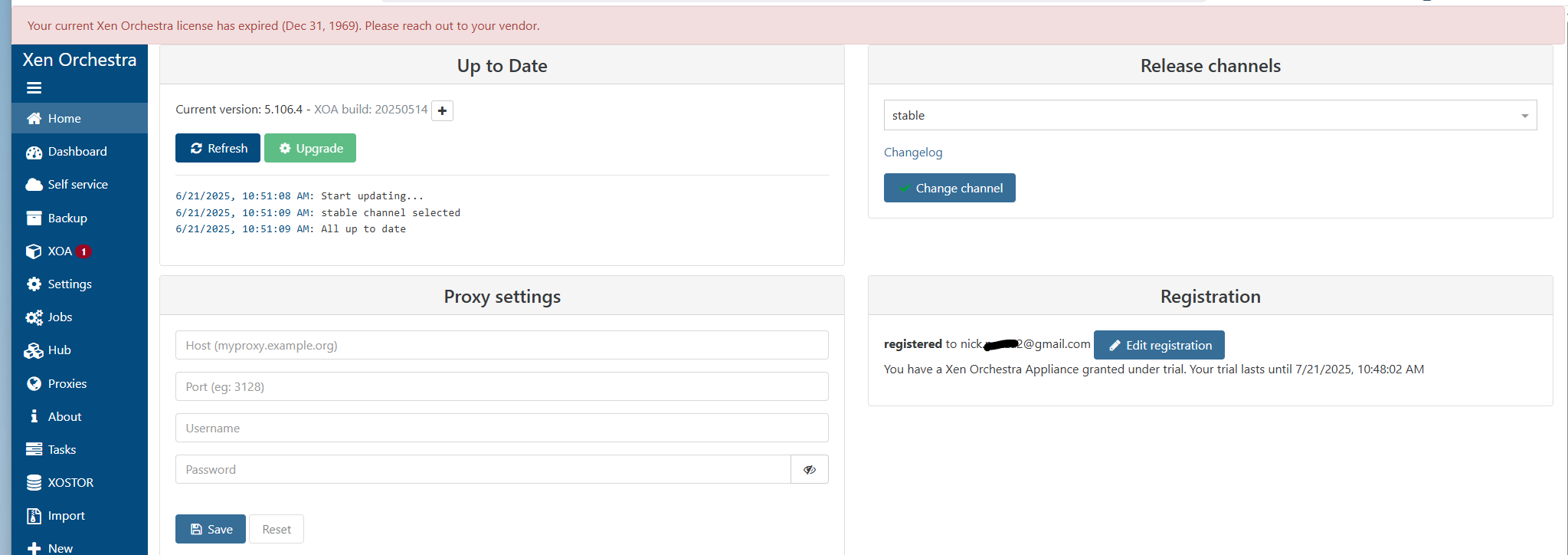
Task: Click the red XOA notification badge
Action: pyautogui.click(x=83, y=251)
